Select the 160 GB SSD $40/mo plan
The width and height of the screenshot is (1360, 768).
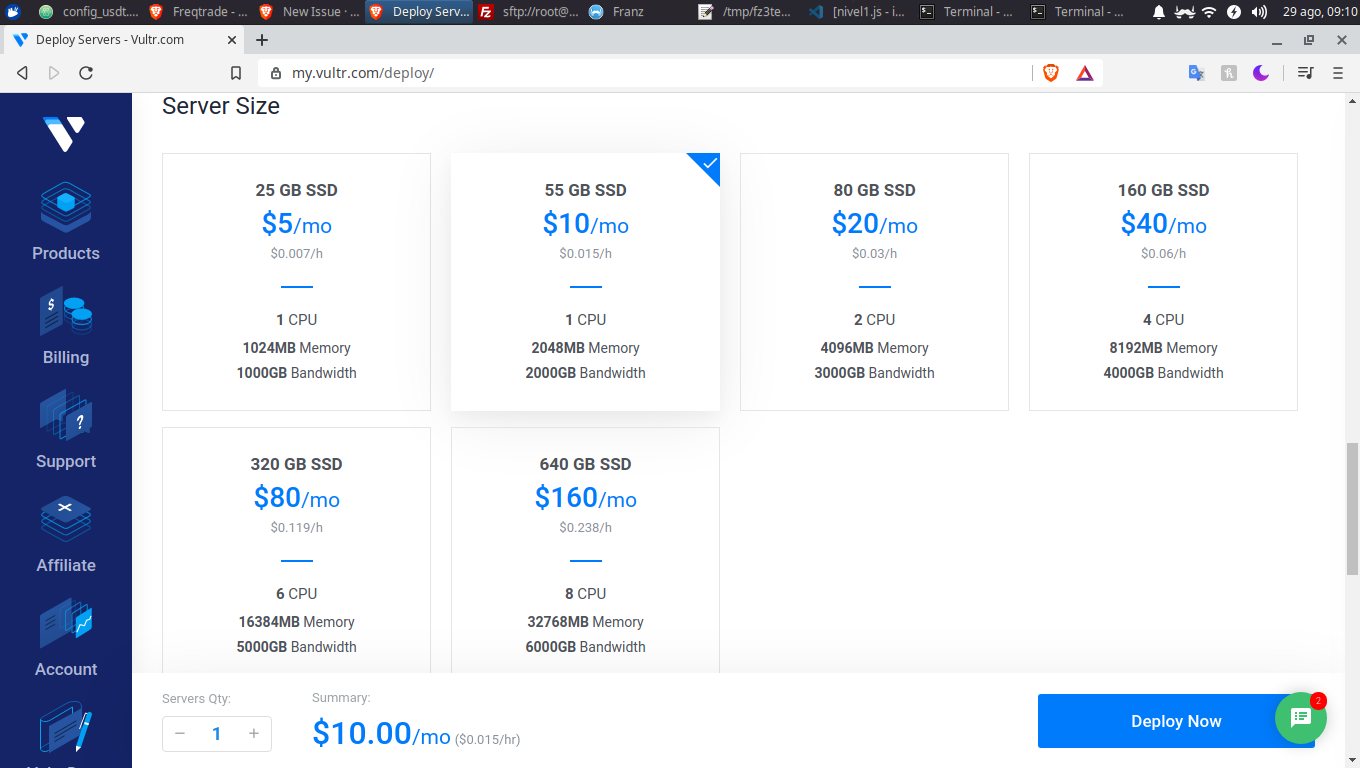(1163, 282)
